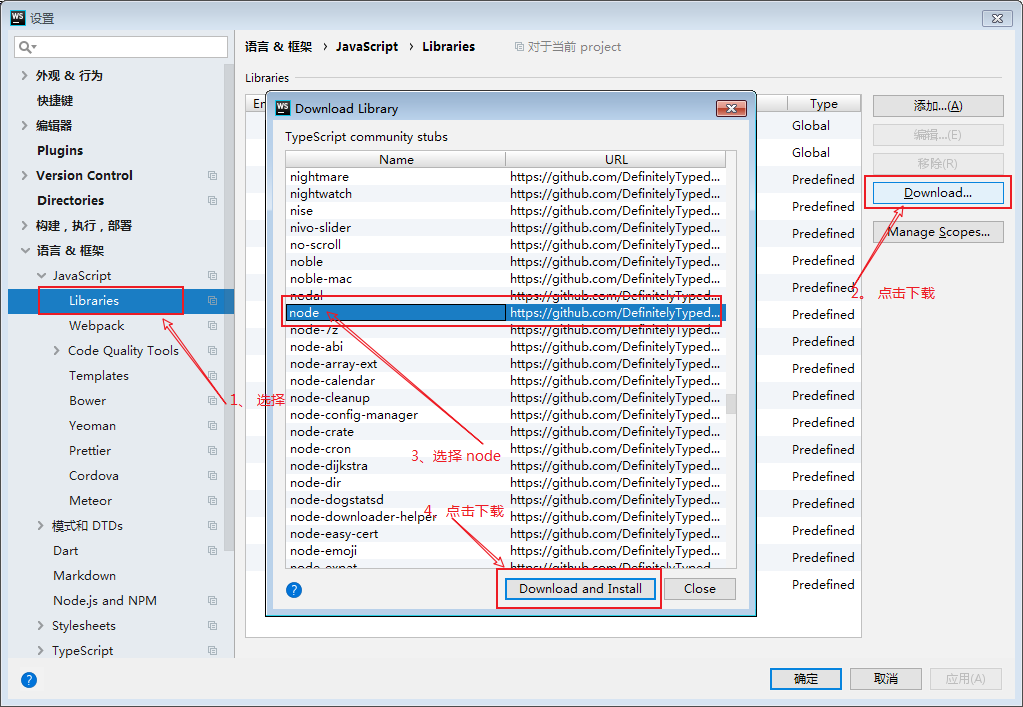Click the stubs list vertical scrollbar thumb
The height and width of the screenshot is (707, 1023).
[731, 404]
